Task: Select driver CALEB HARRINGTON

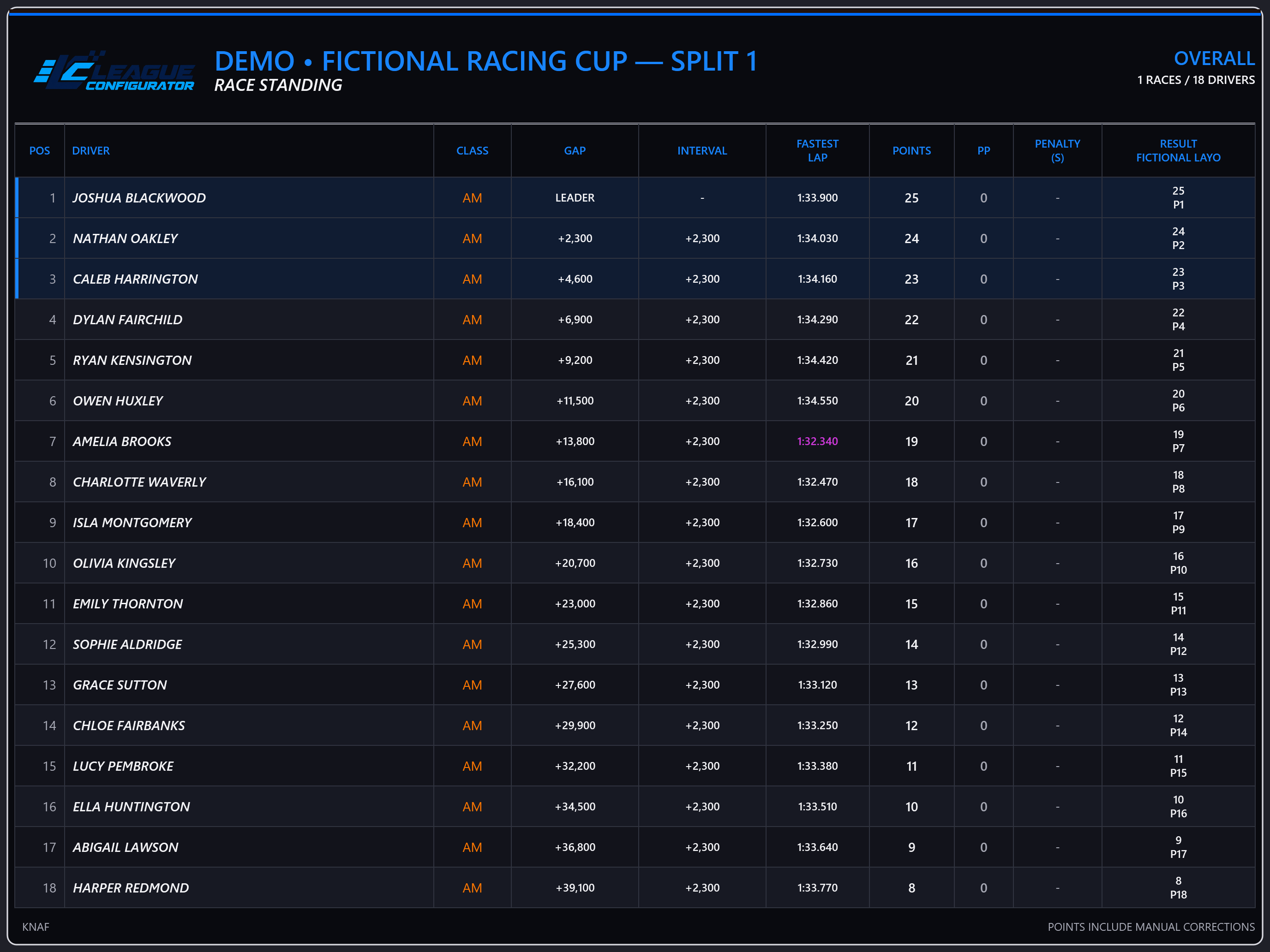Action: coord(135,279)
